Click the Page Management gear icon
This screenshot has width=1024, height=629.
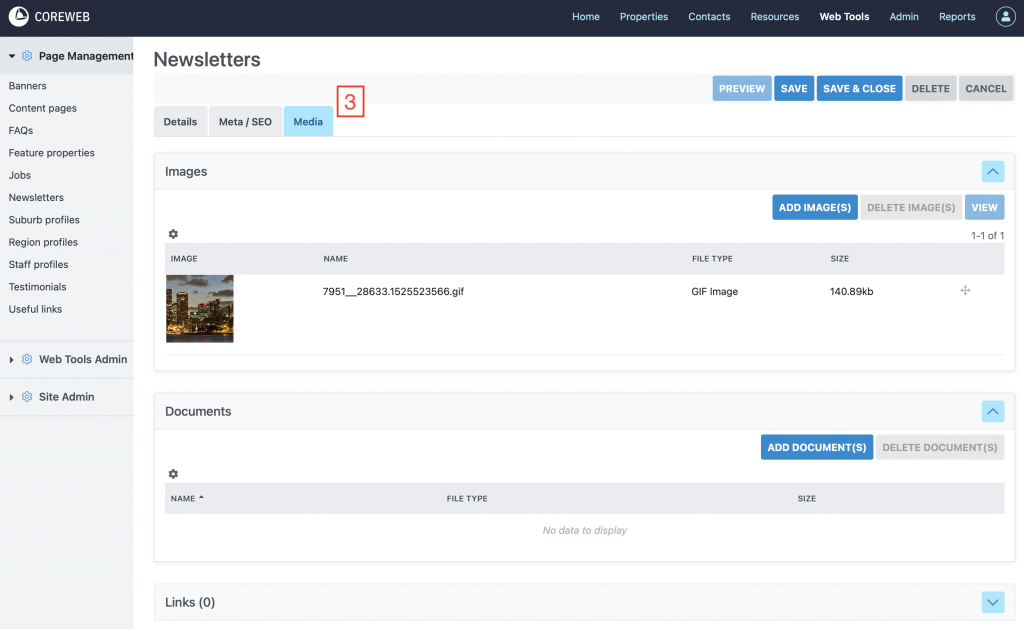[27, 57]
